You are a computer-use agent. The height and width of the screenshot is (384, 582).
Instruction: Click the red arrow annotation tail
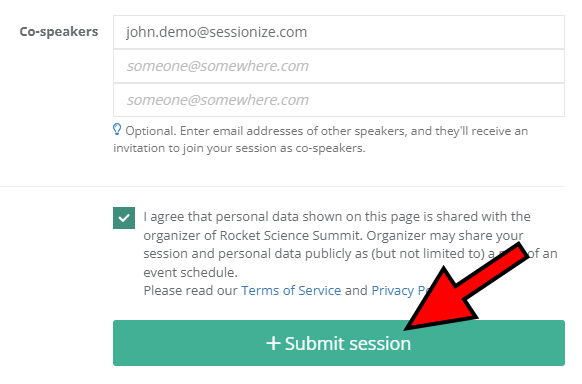tap(516, 256)
